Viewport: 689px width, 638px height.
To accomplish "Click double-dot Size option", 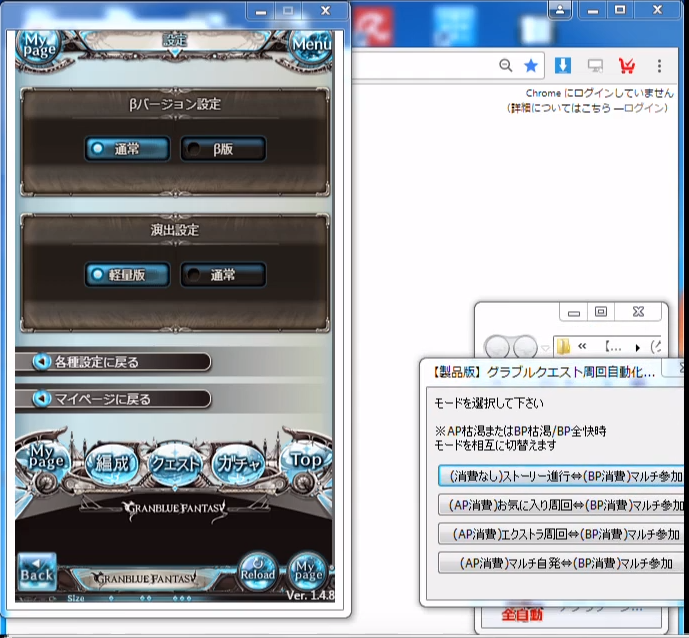I will click(x=145, y=598).
